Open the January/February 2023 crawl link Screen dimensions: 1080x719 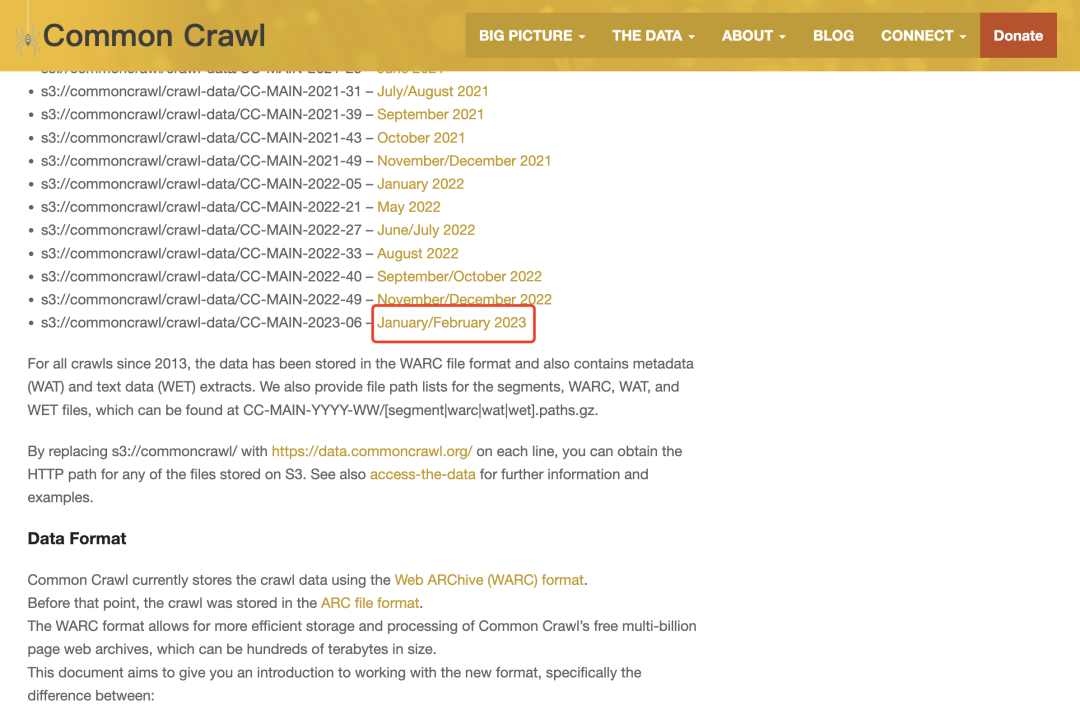(x=452, y=323)
